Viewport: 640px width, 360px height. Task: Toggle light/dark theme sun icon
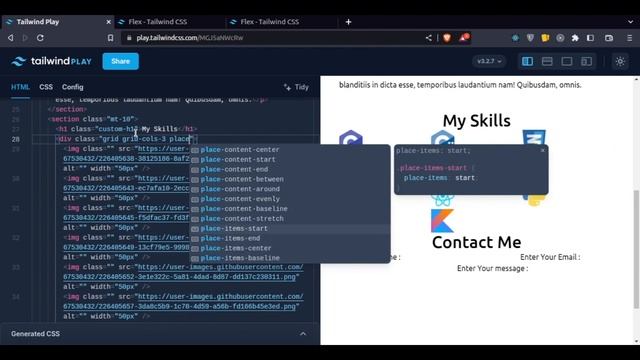point(620,61)
